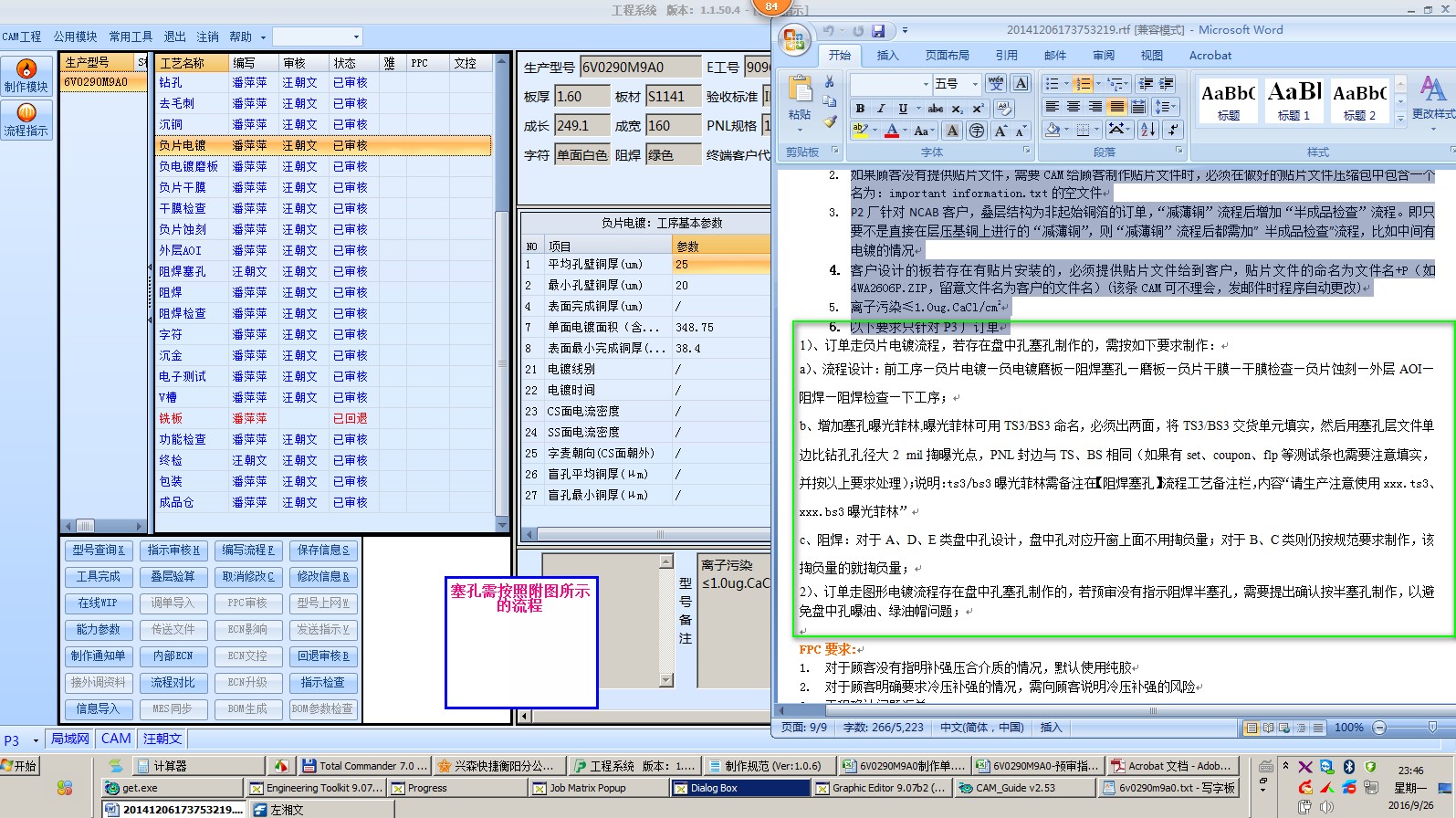The image size is (1456, 818).
Task: Click the Paste clipboard icon in Word
Action: 800,89
